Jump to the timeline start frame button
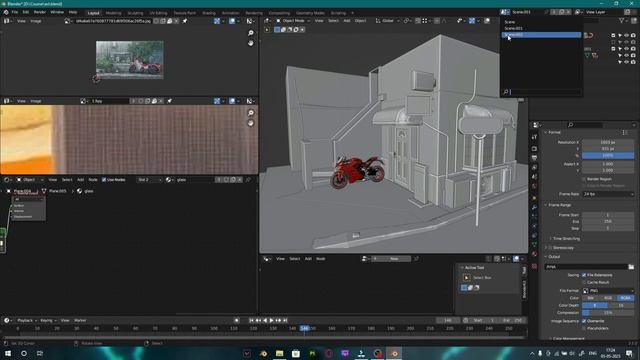Viewport: 640px width, 360px height. coord(251,321)
